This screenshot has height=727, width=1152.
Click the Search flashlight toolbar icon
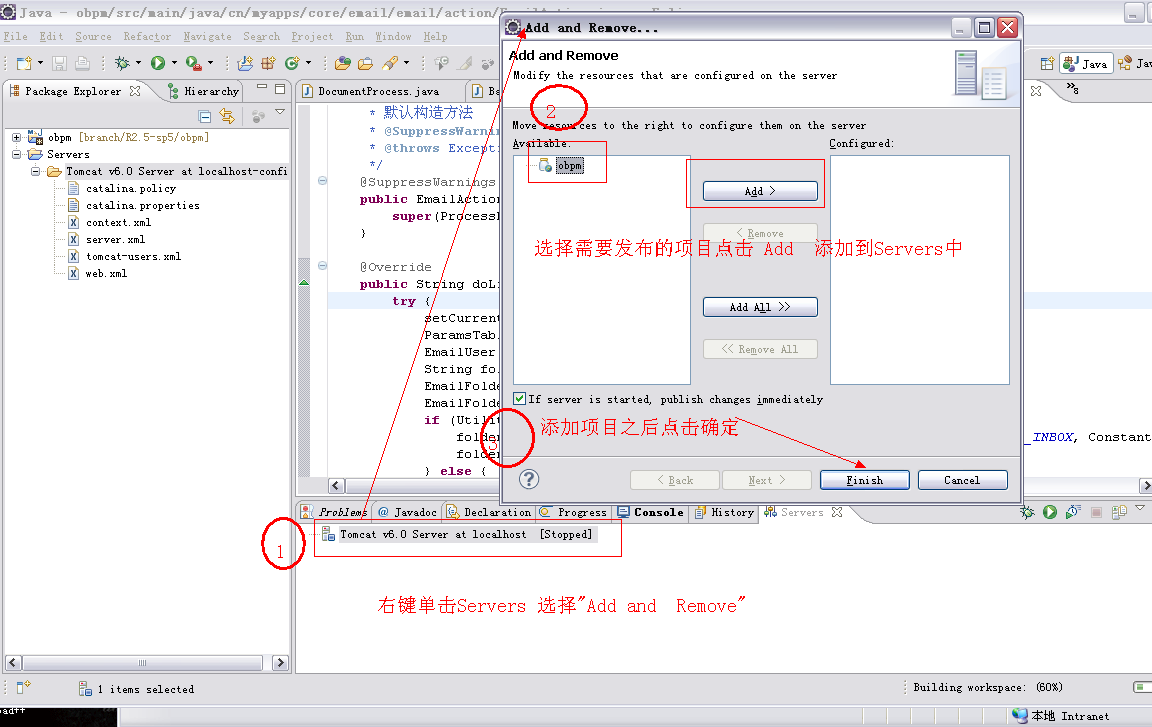pyautogui.click(x=390, y=63)
